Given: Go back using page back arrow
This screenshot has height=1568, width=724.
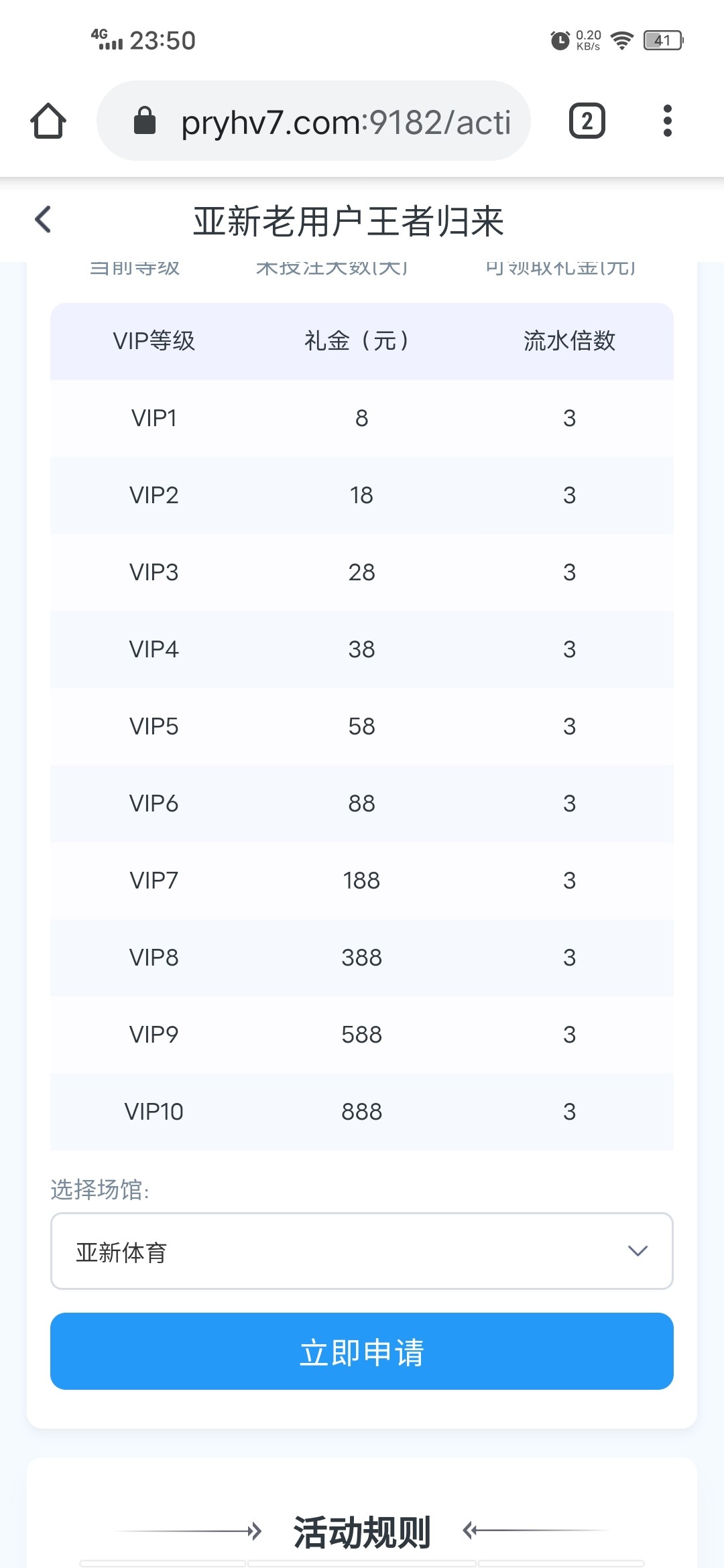Looking at the screenshot, I should tap(43, 220).
